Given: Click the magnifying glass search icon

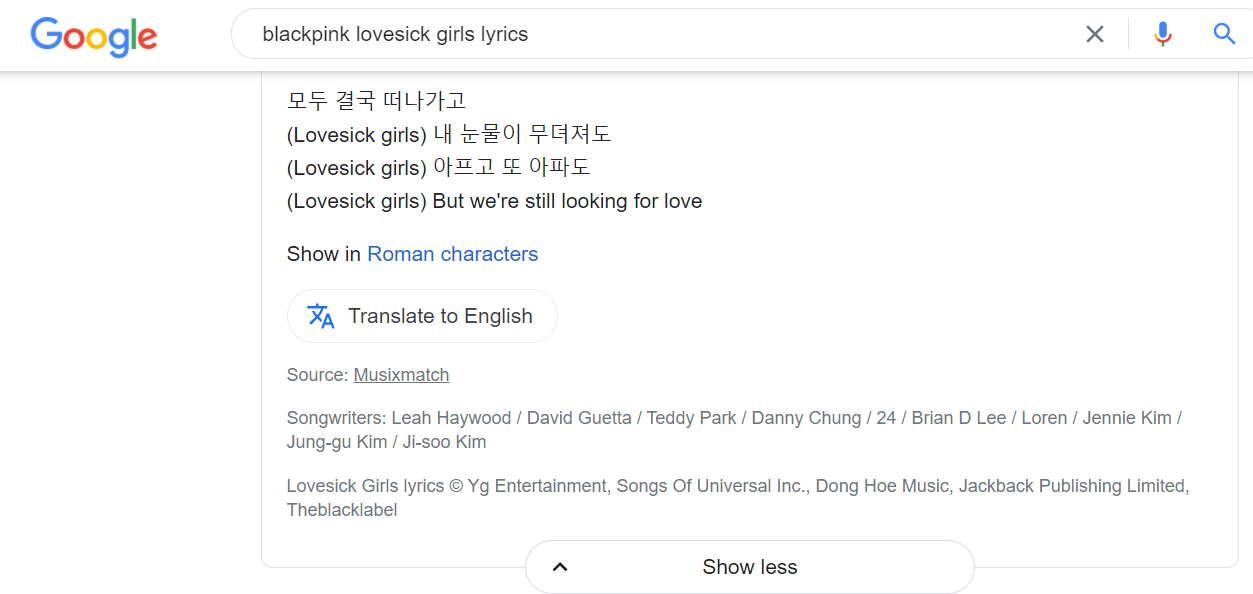Looking at the screenshot, I should pos(1224,35).
